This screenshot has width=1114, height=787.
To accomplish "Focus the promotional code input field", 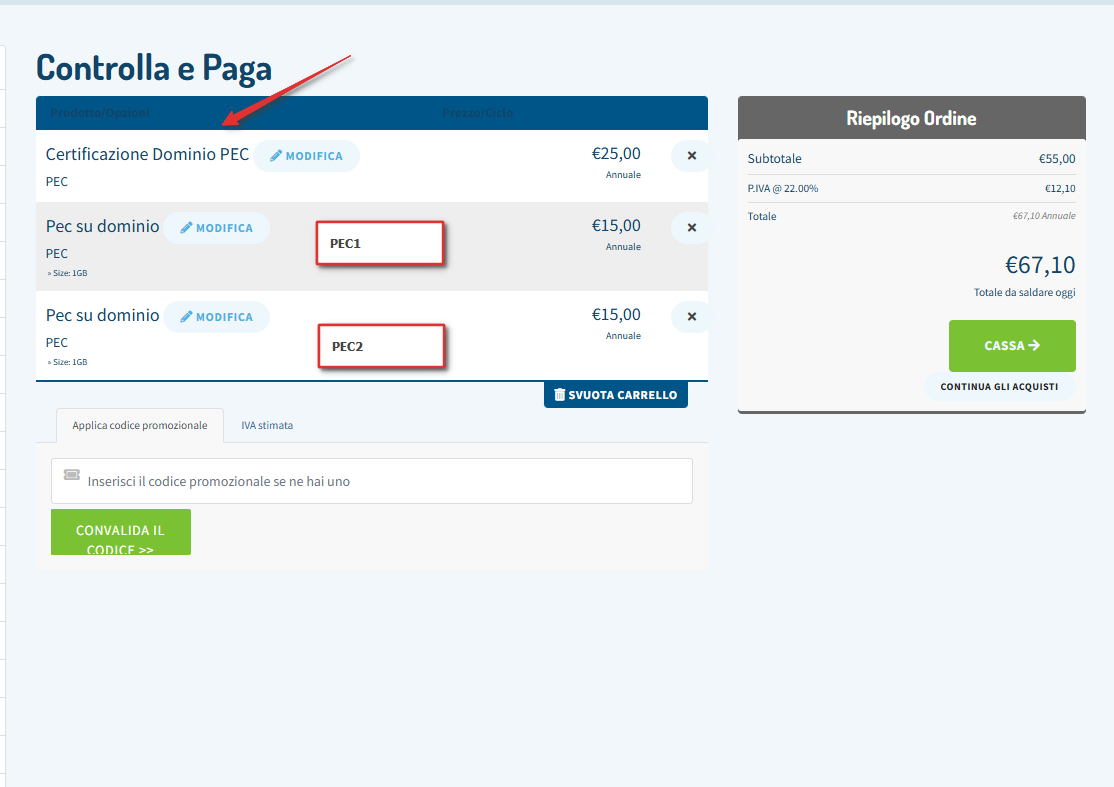I will 372,481.
